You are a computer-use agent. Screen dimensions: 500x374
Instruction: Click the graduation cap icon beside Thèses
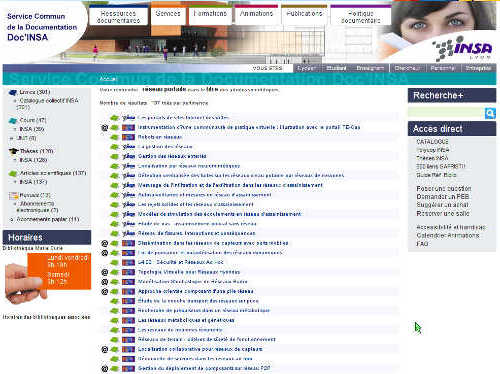(x=13, y=152)
